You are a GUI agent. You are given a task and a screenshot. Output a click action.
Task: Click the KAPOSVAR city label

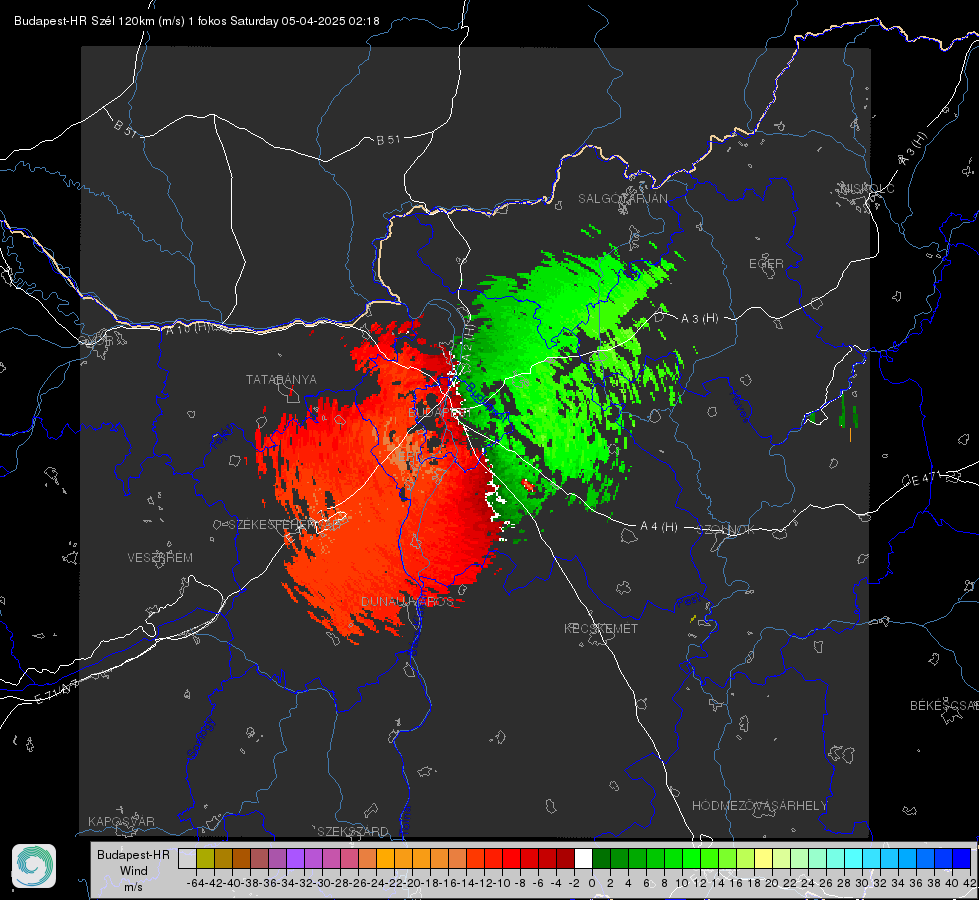point(121,821)
